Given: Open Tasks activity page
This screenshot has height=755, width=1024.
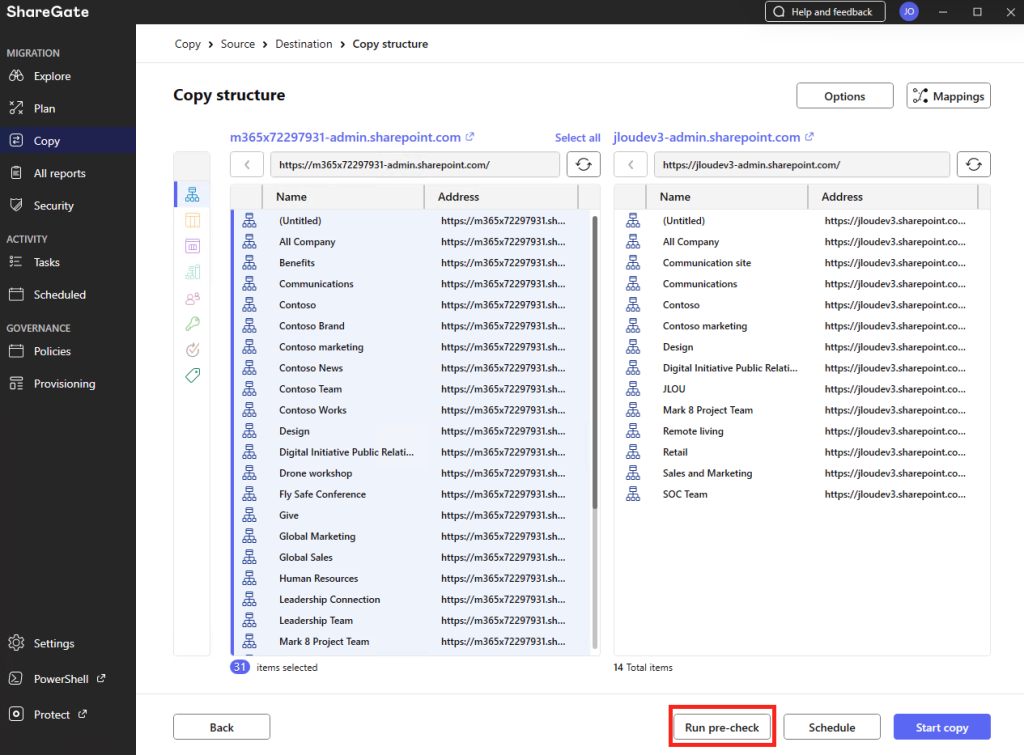Looking at the screenshot, I should [46, 263].
